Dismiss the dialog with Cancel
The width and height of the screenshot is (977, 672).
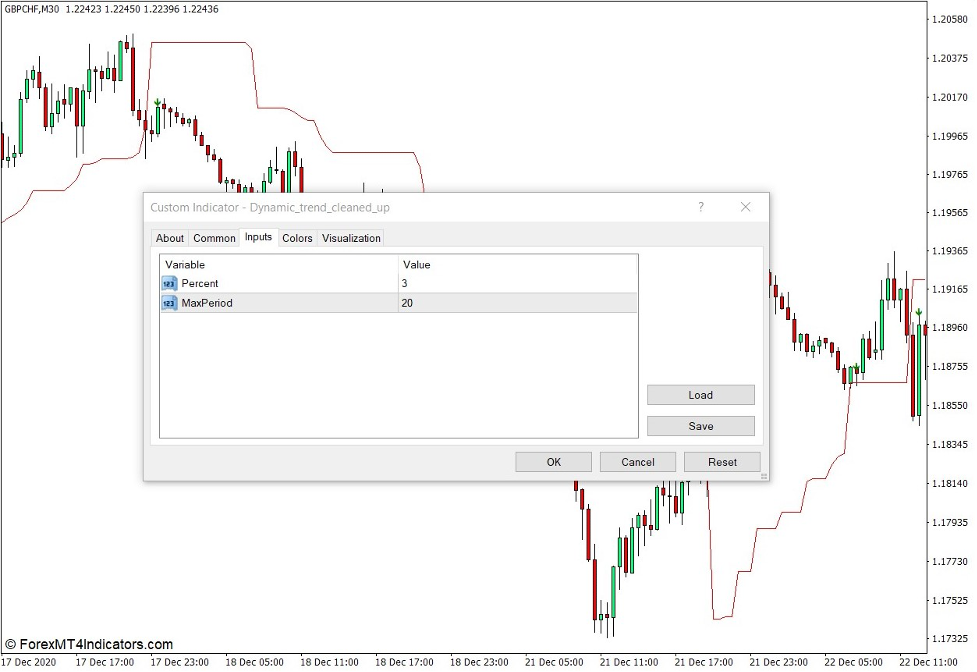(x=637, y=462)
